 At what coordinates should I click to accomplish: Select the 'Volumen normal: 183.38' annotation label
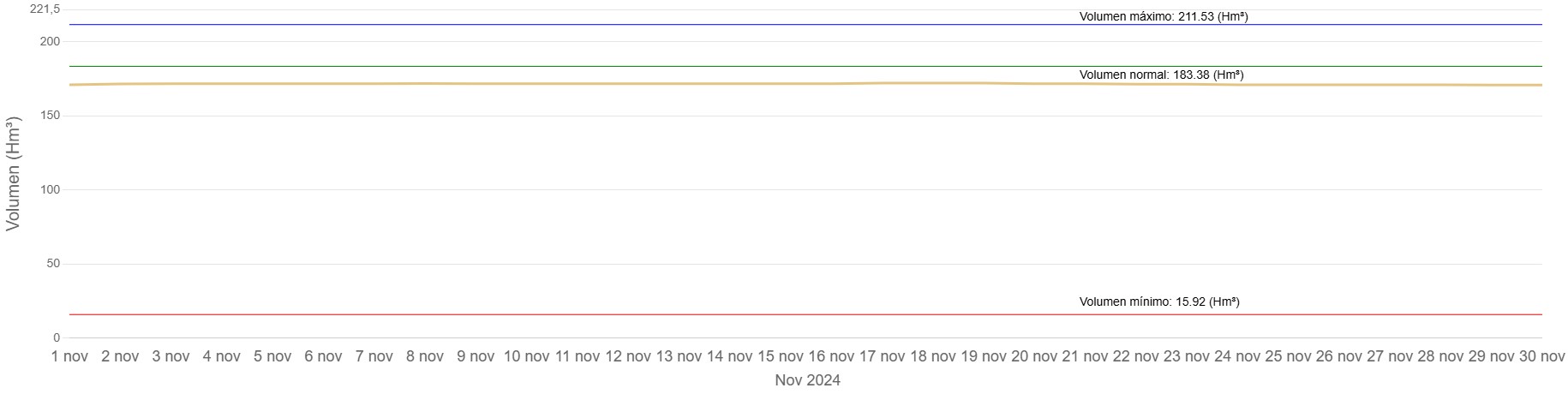[1161, 75]
